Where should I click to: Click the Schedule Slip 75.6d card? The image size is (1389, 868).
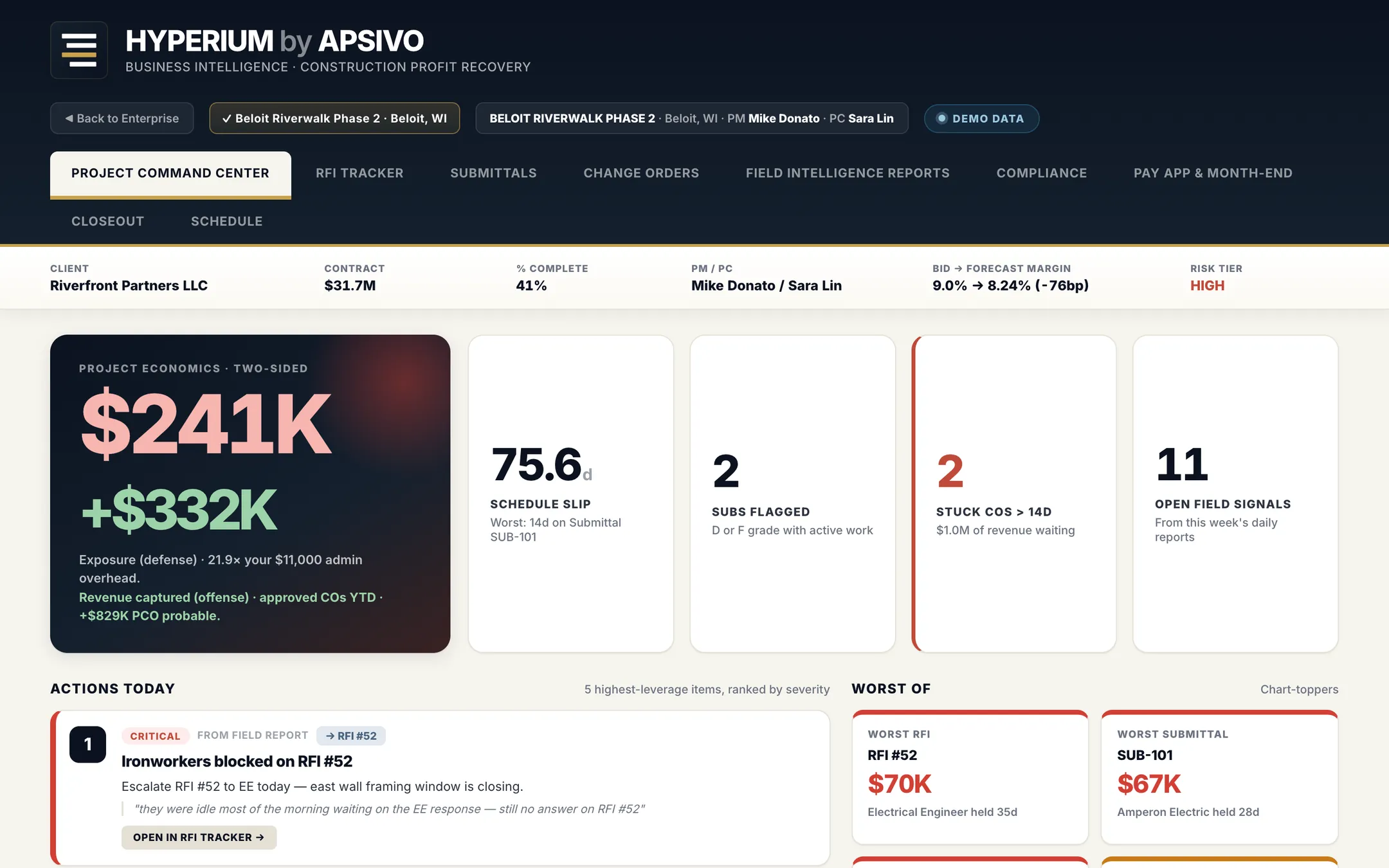[x=571, y=494]
